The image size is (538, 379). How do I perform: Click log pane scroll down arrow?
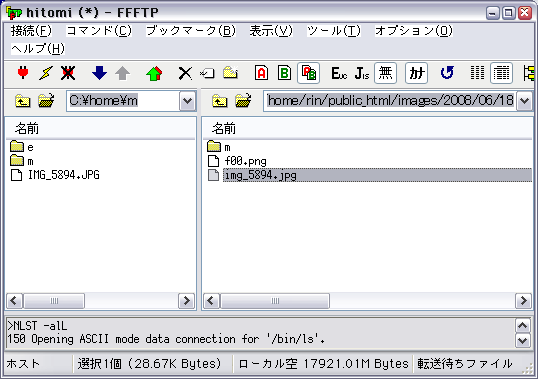point(523,341)
